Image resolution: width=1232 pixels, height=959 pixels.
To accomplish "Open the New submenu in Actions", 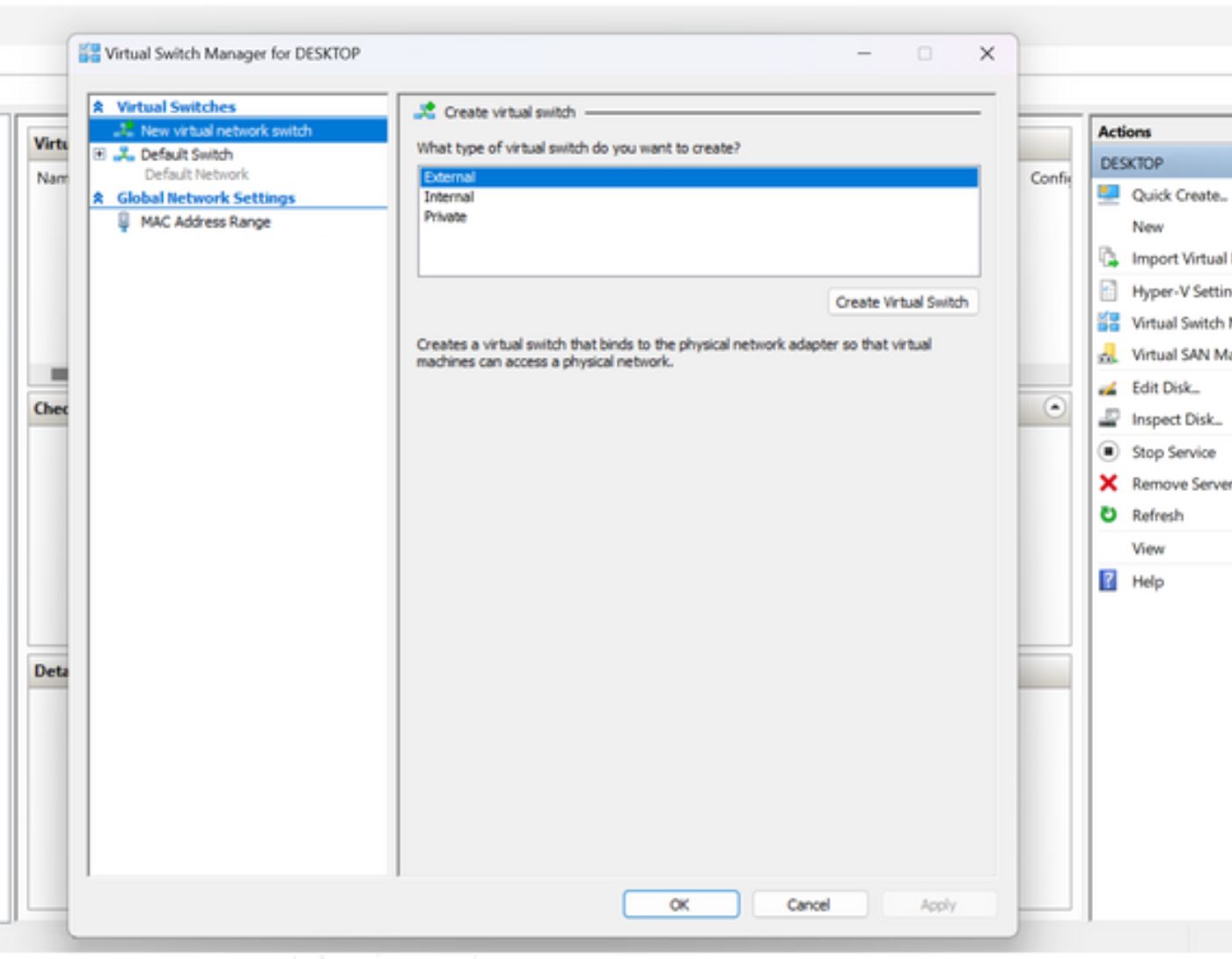I will [1148, 227].
